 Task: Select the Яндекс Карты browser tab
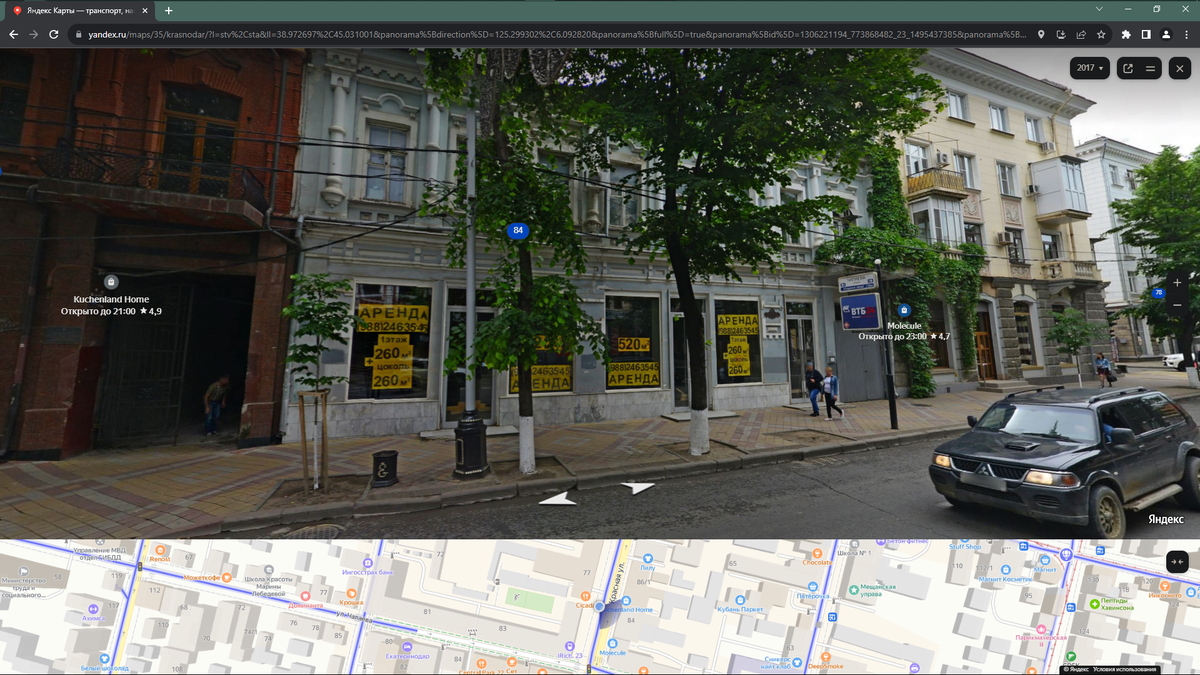78,10
